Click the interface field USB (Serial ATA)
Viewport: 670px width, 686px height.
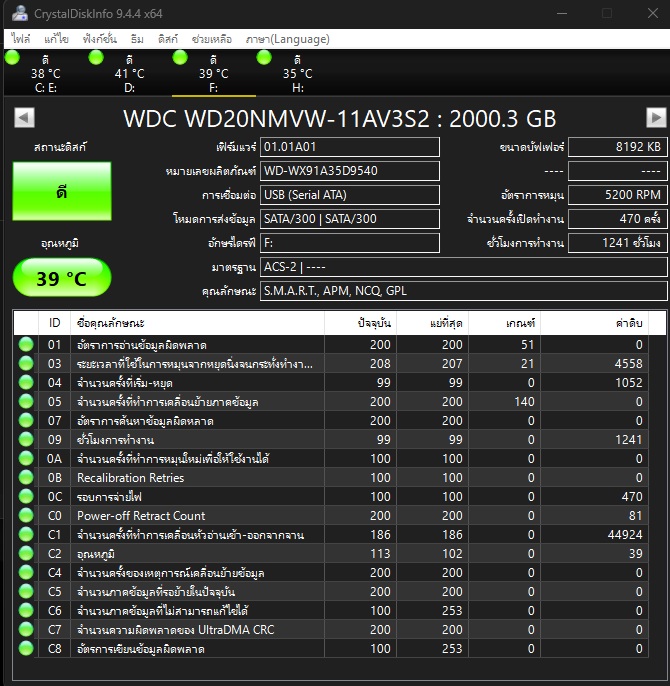pyautogui.click(x=350, y=195)
